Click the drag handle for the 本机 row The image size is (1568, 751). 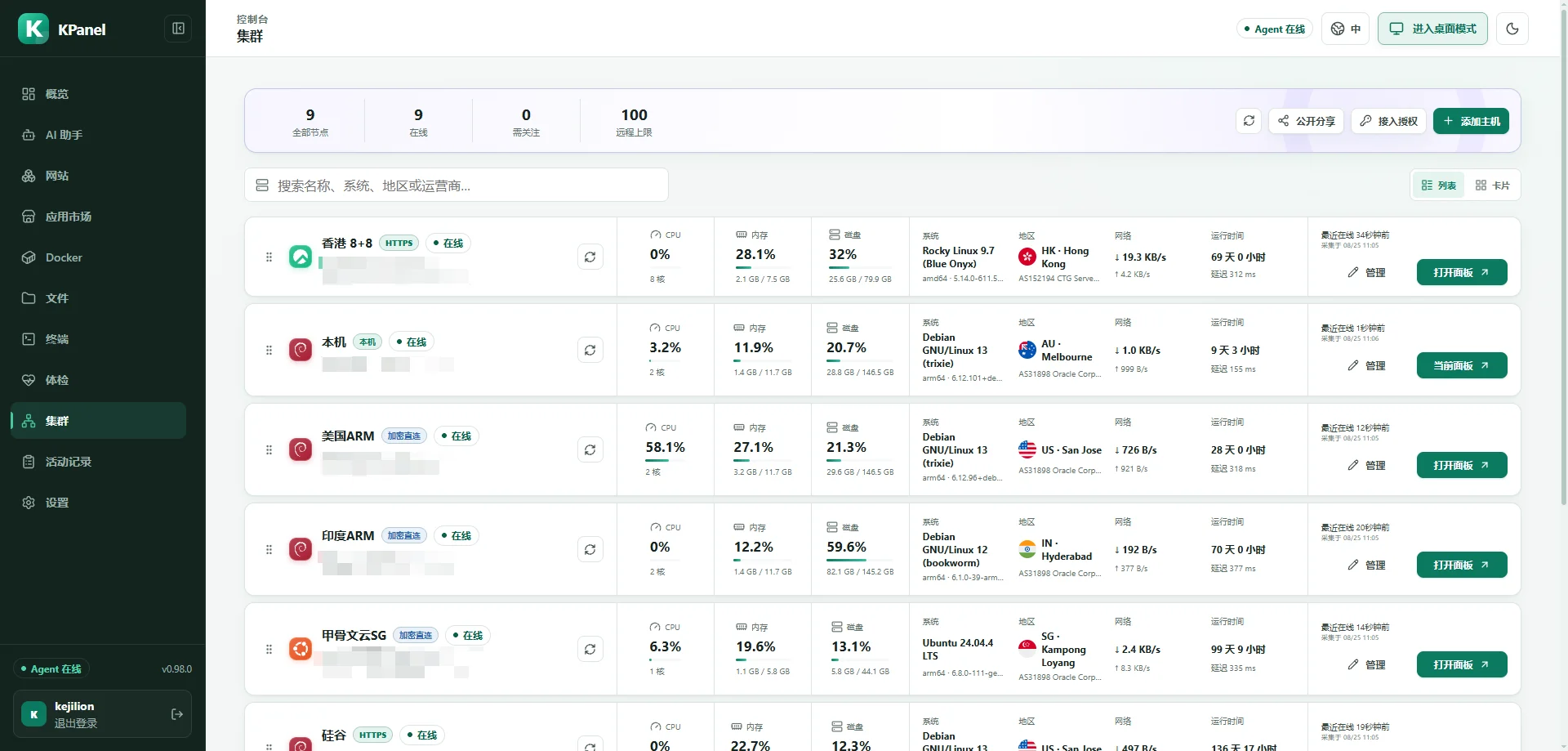coord(269,350)
